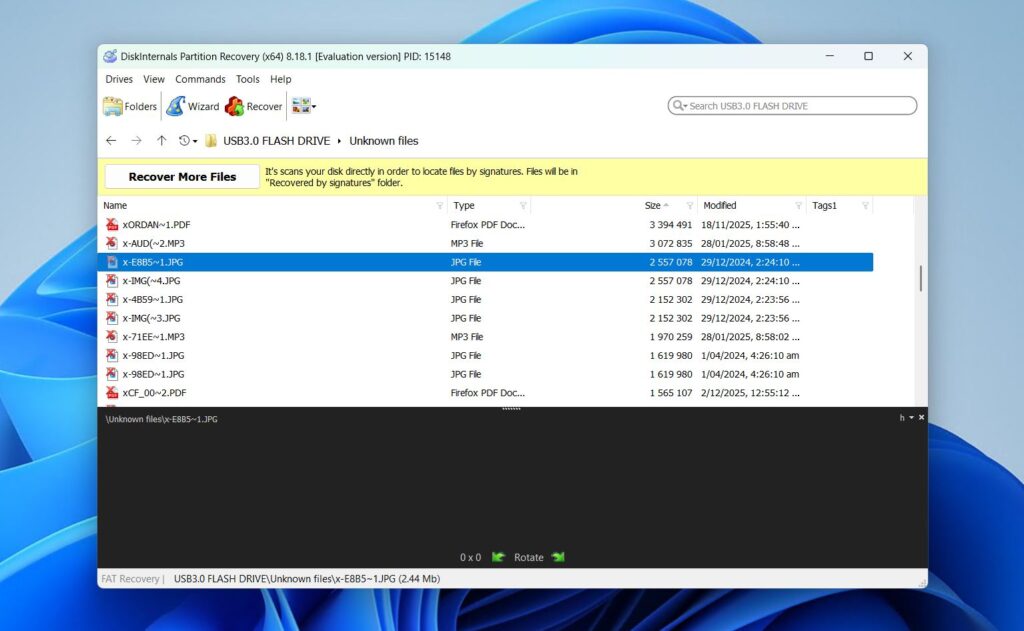Open the Commands menu
This screenshot has height=631, width=1024.
[x=200, y=79]
